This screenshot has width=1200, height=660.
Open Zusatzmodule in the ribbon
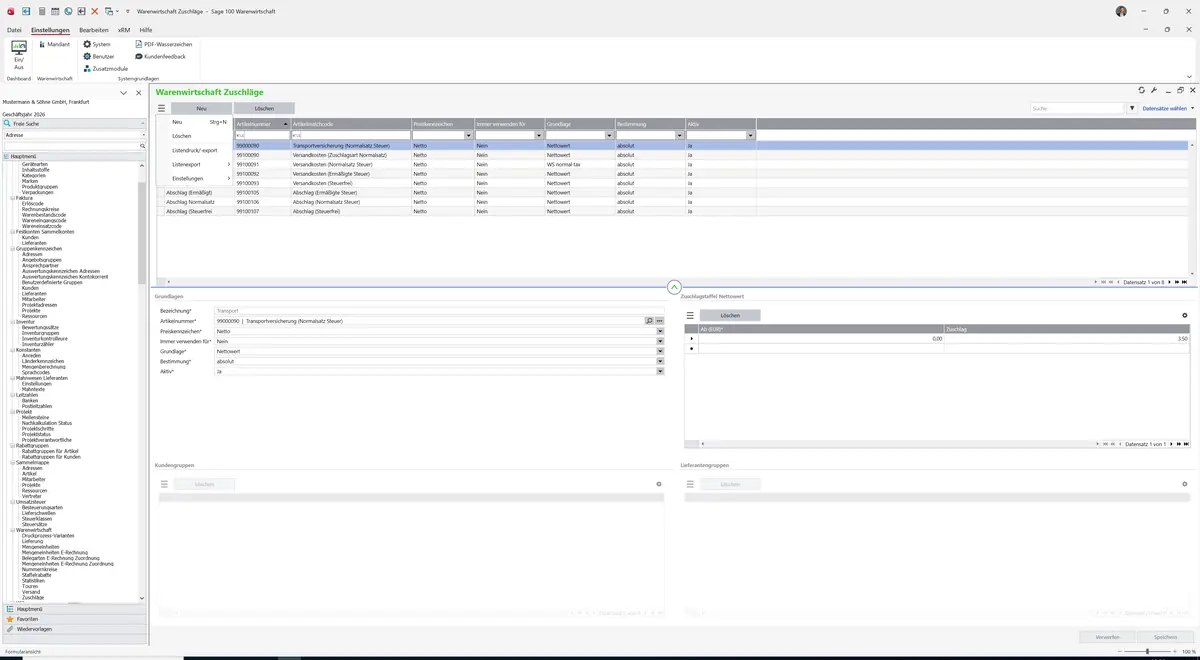pos(105,69)
